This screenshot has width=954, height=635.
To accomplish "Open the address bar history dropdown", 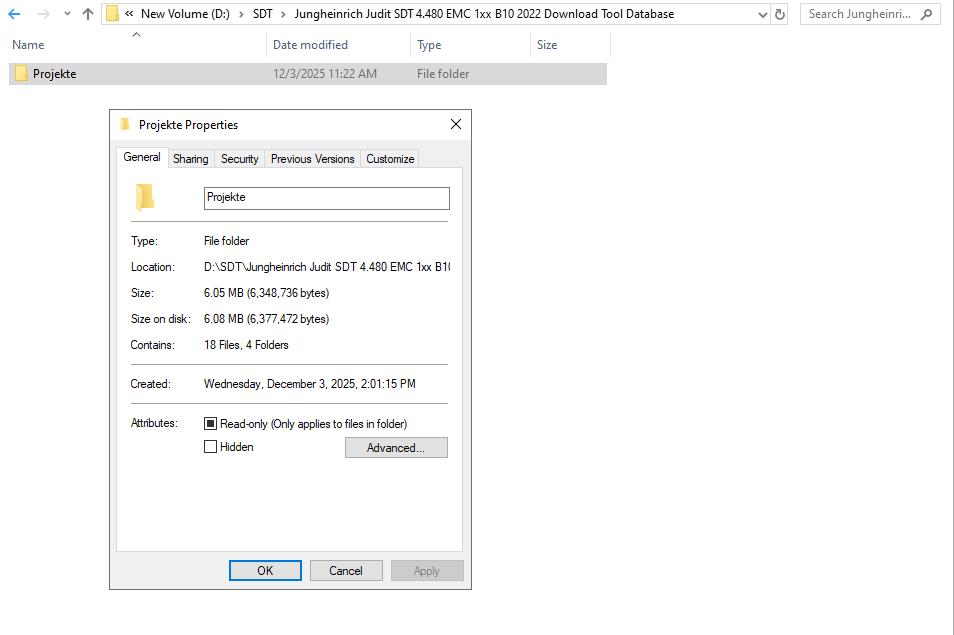I will tap(762, 14).
